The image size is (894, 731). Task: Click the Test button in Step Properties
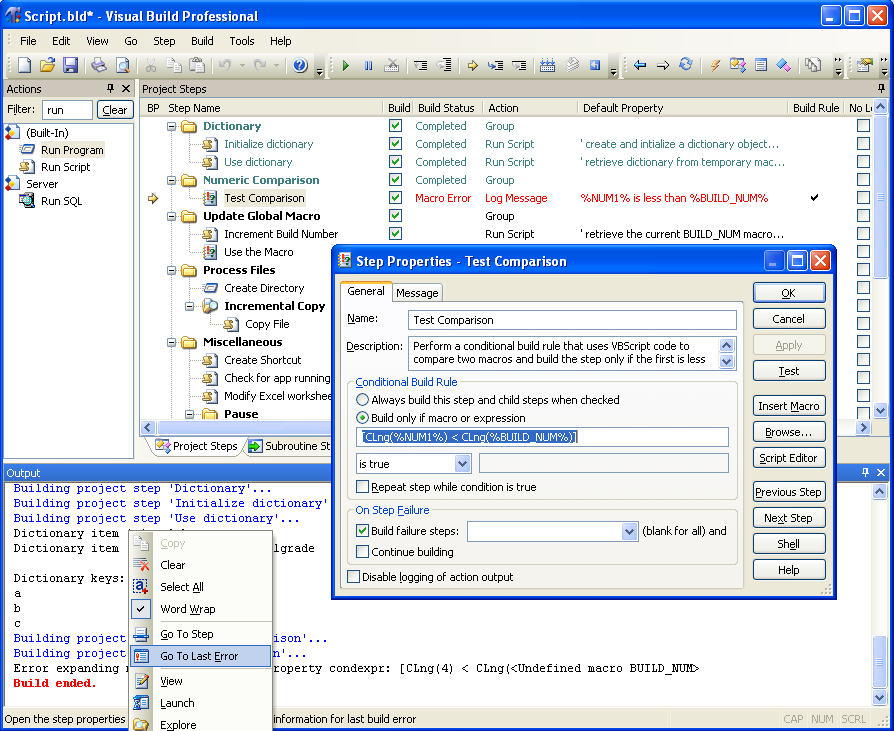click(x=789, y=370)
